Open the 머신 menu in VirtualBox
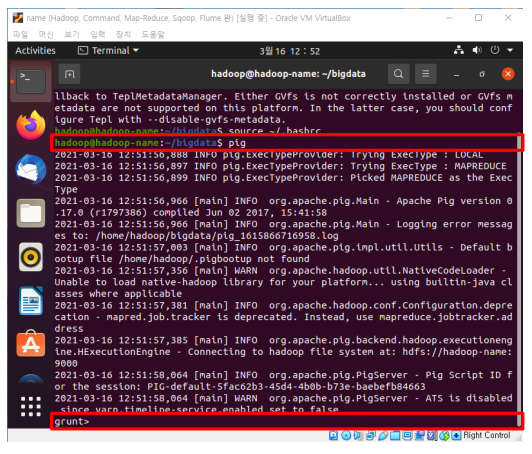This screenshot has width=532, height=454. tap(46, 34)
